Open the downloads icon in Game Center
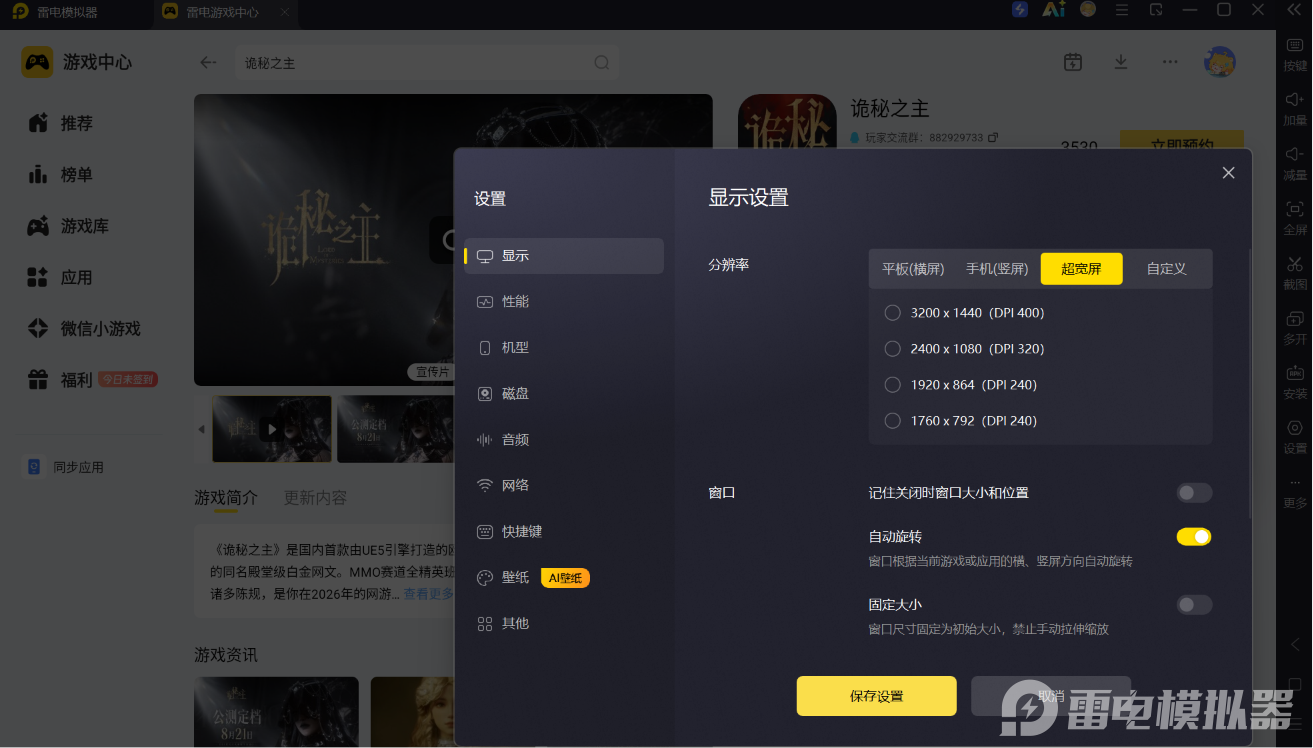The width and height of the screenshot is (1313, 748). (1121, 62)
